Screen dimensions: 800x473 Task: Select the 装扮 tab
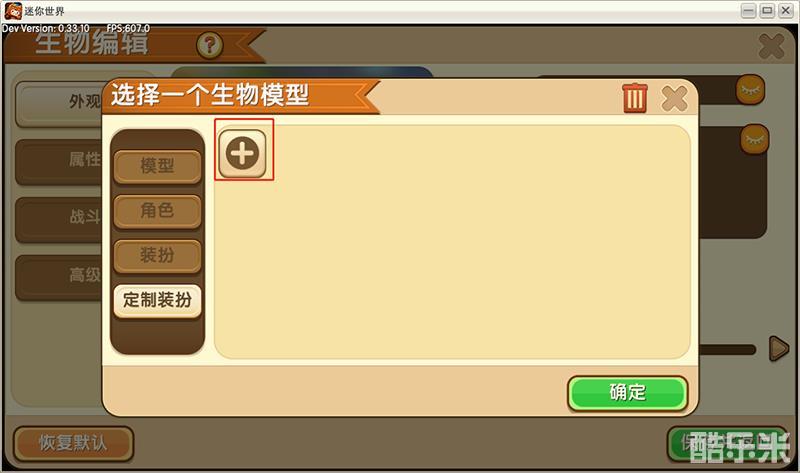[157, 255]
